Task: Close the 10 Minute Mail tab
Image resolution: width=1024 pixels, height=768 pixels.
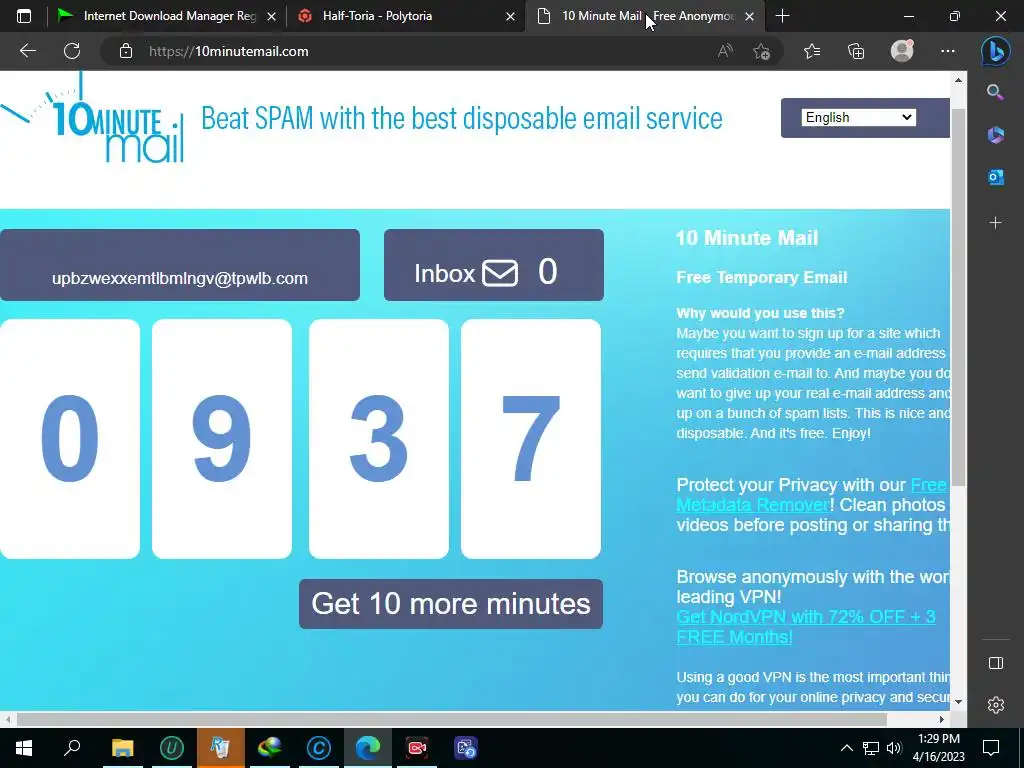Action: point(750,16)
